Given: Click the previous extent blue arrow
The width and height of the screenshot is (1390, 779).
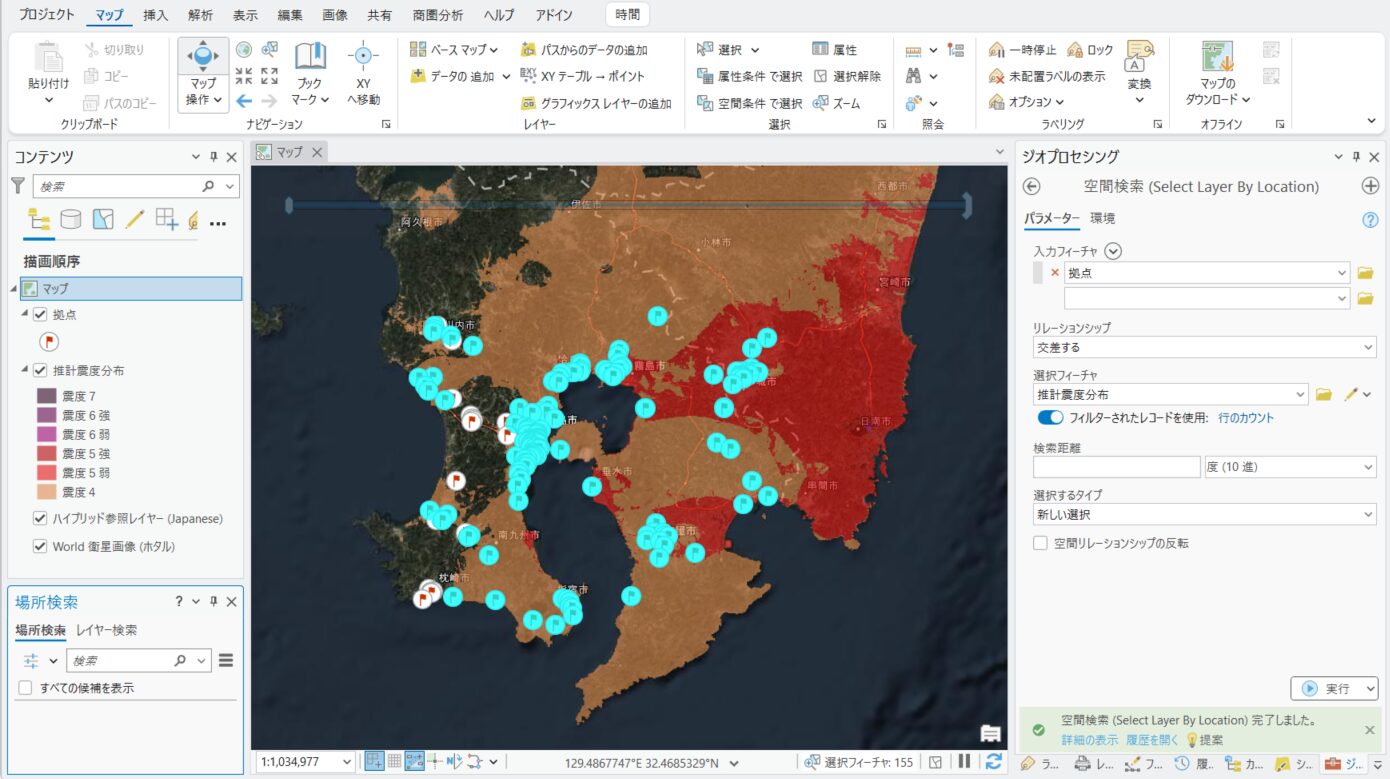Looking at the screenshot, I should [x=243, y=101].
